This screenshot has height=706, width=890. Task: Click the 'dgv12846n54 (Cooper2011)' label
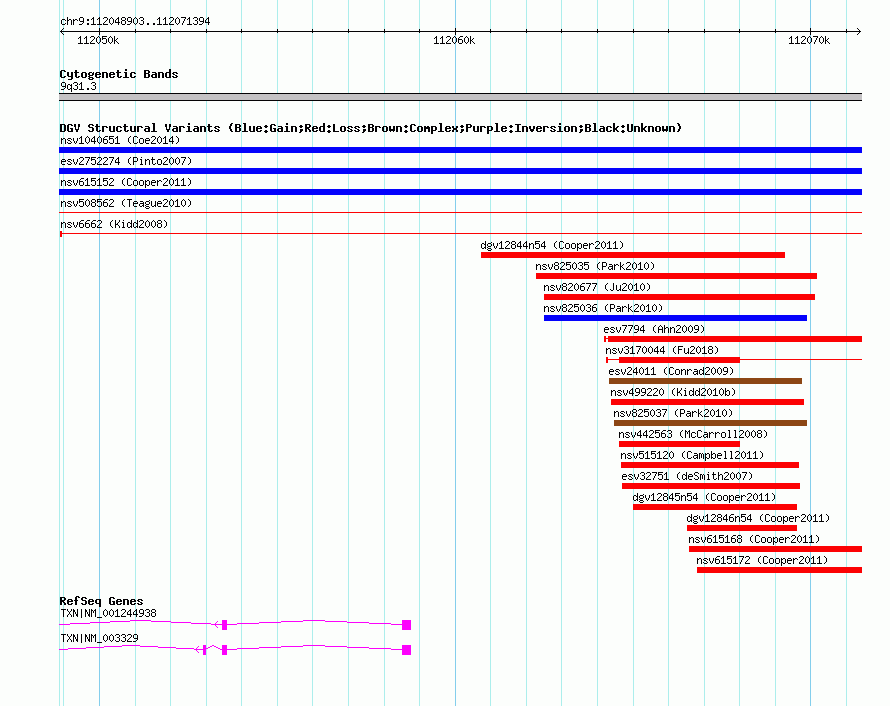(x=758, y=518)
